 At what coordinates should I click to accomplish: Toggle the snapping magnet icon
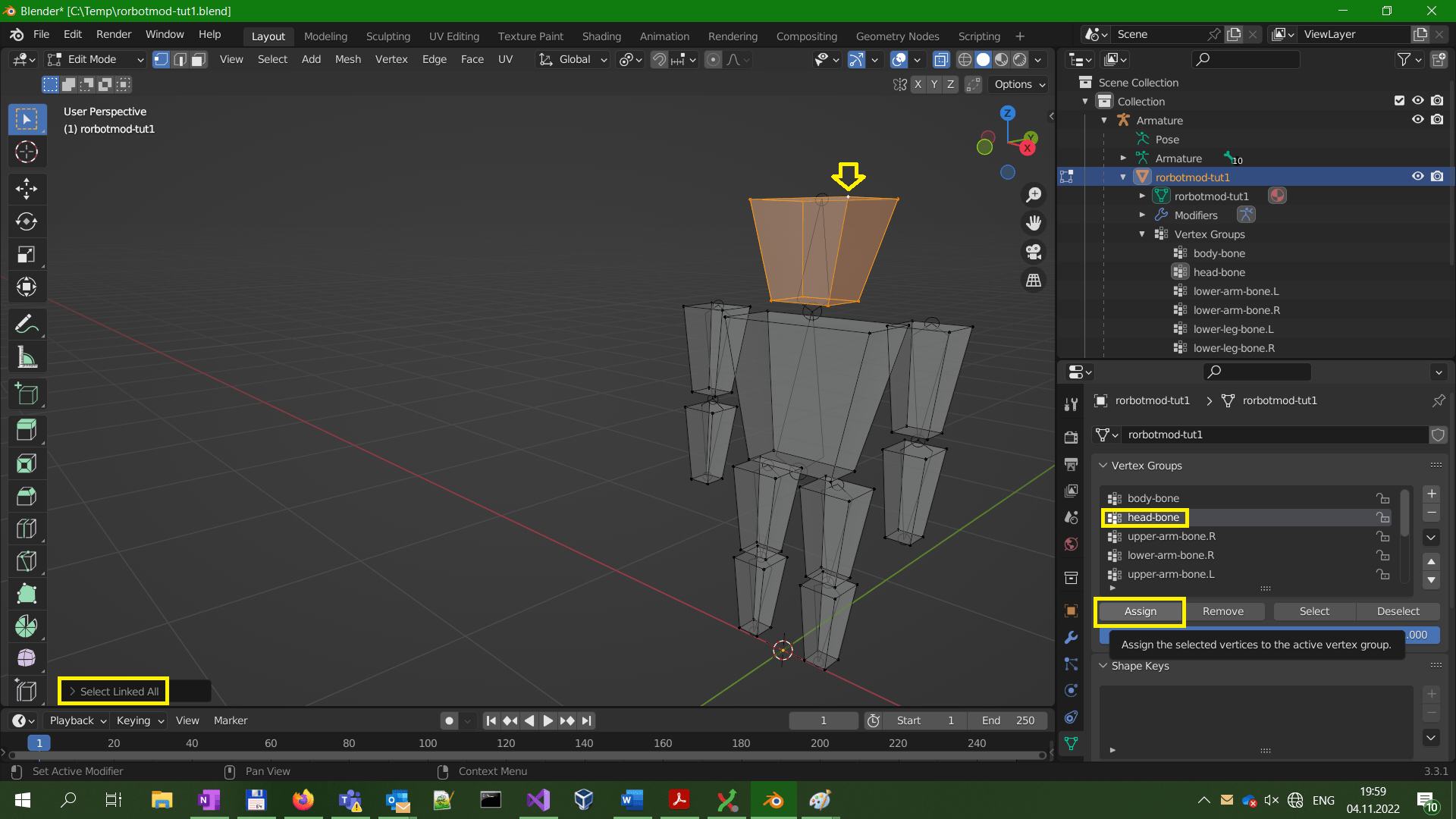click(x=659, y=59)
